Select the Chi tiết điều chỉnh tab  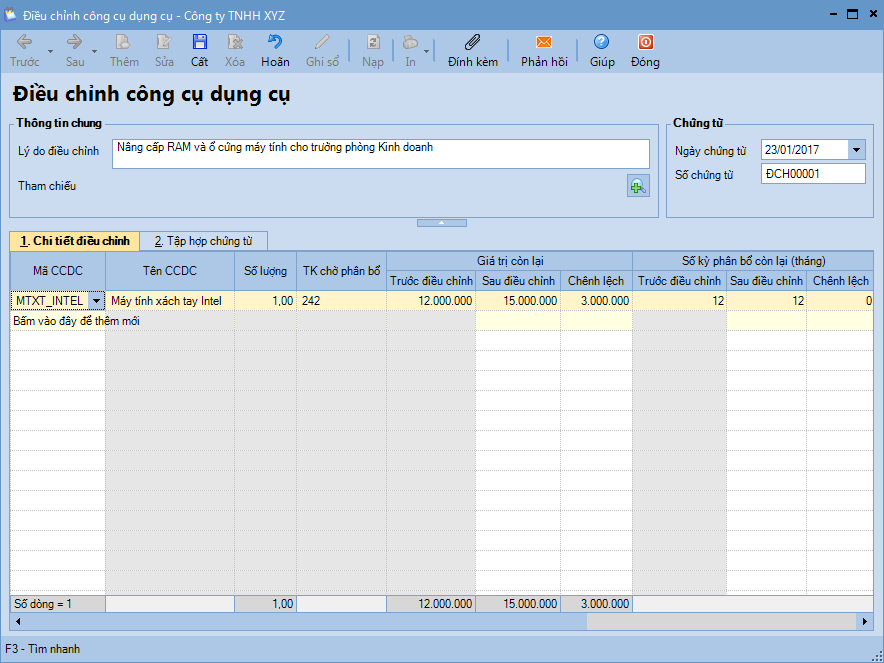(x=74, y=241)
